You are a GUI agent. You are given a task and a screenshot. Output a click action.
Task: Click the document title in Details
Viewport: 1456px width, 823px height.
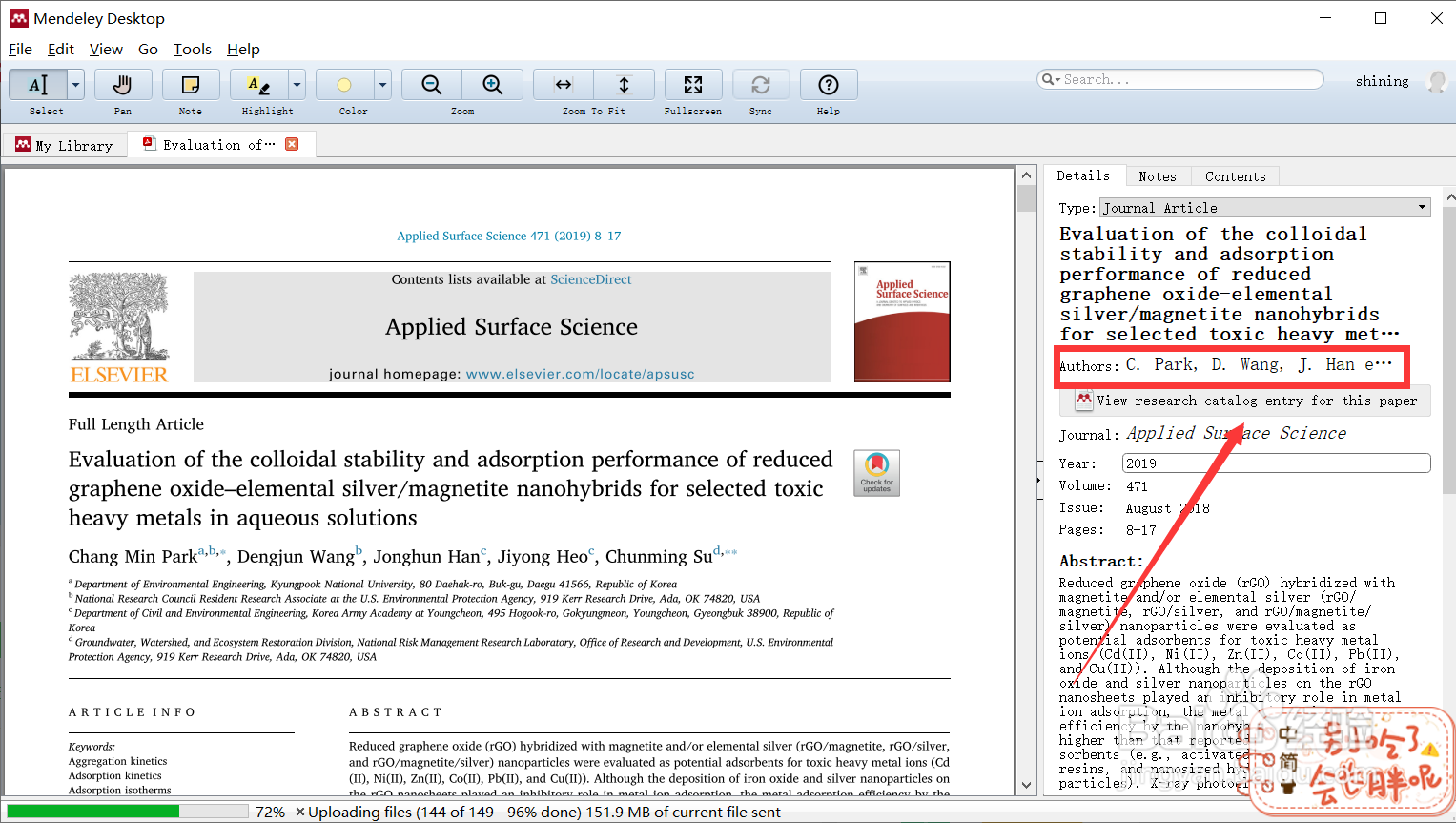tap(1230, 284)
